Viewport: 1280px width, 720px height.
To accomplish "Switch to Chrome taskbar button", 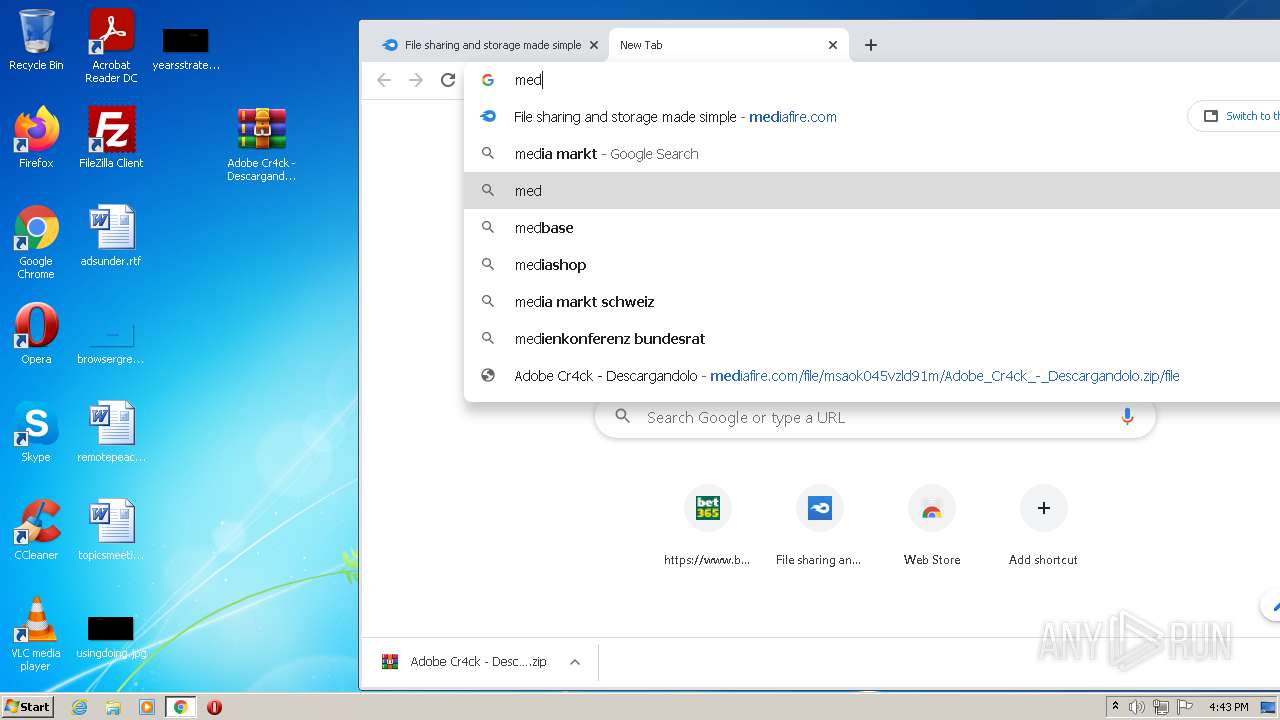I will point(180,707).
